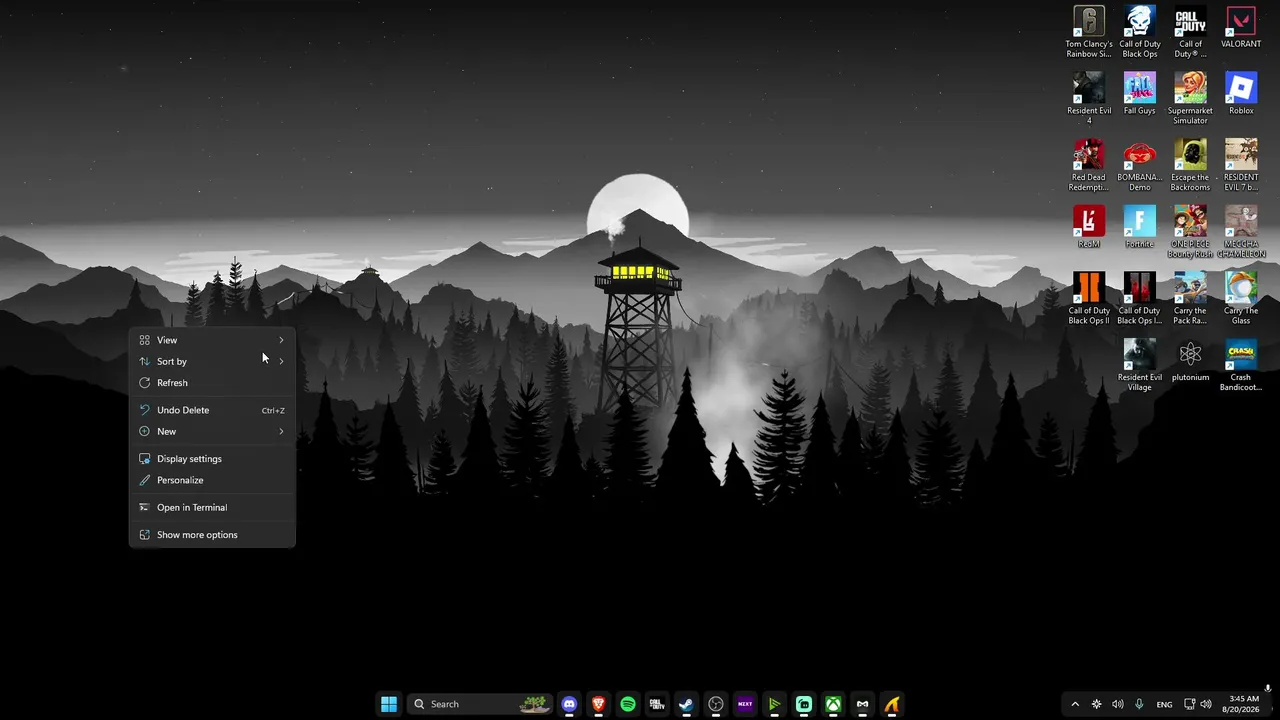
Task: Open the ENG language indicator
Action: click(x=1164, y=704)
